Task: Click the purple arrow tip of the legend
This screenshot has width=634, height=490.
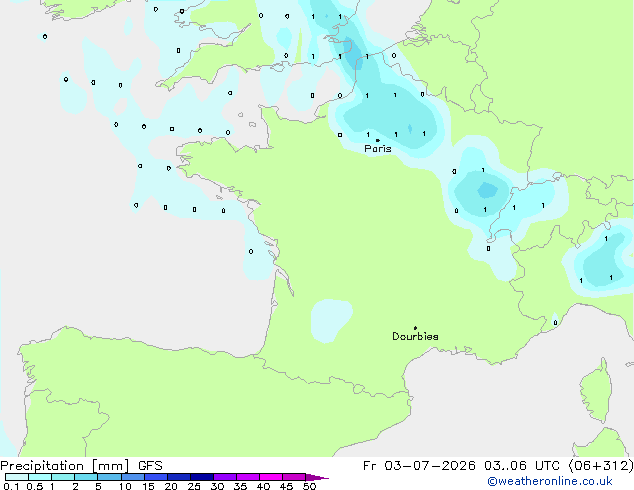Action: pyautogui.click(x=317, y=477)
